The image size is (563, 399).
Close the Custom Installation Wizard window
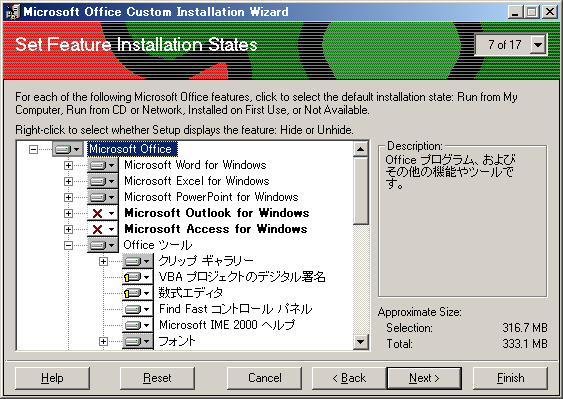click(550, 12)
